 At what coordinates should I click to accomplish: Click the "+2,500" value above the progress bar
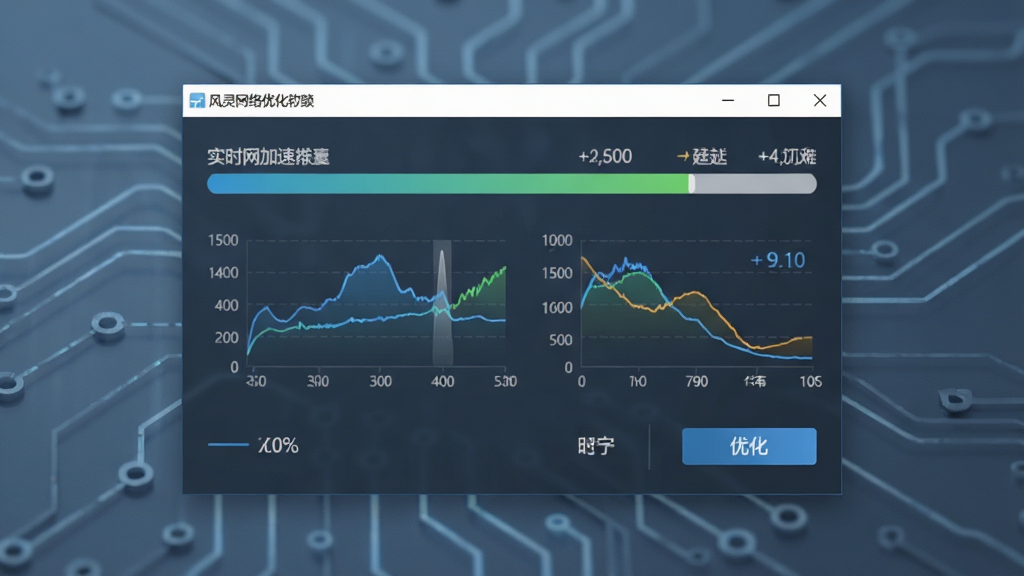[605, 157]
